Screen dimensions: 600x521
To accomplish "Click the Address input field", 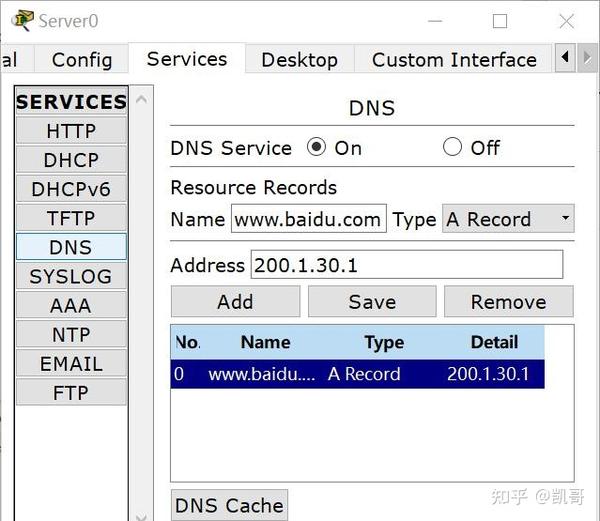I will tap(407, 265).
